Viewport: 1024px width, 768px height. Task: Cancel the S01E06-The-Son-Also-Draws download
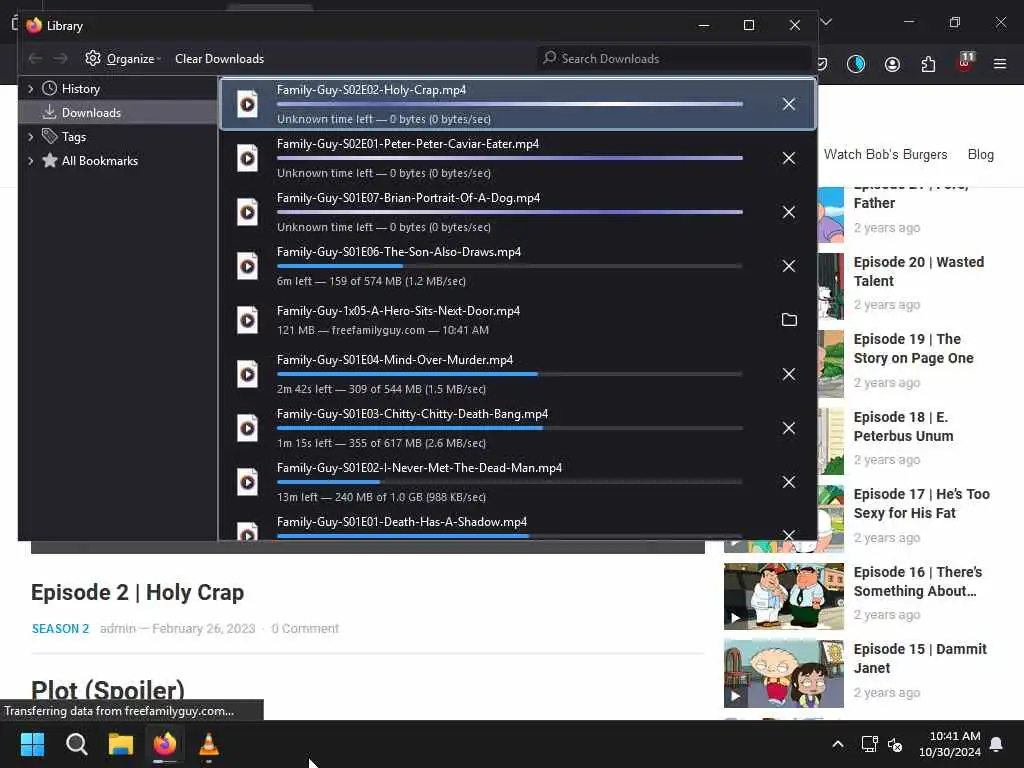coord(789,266)
